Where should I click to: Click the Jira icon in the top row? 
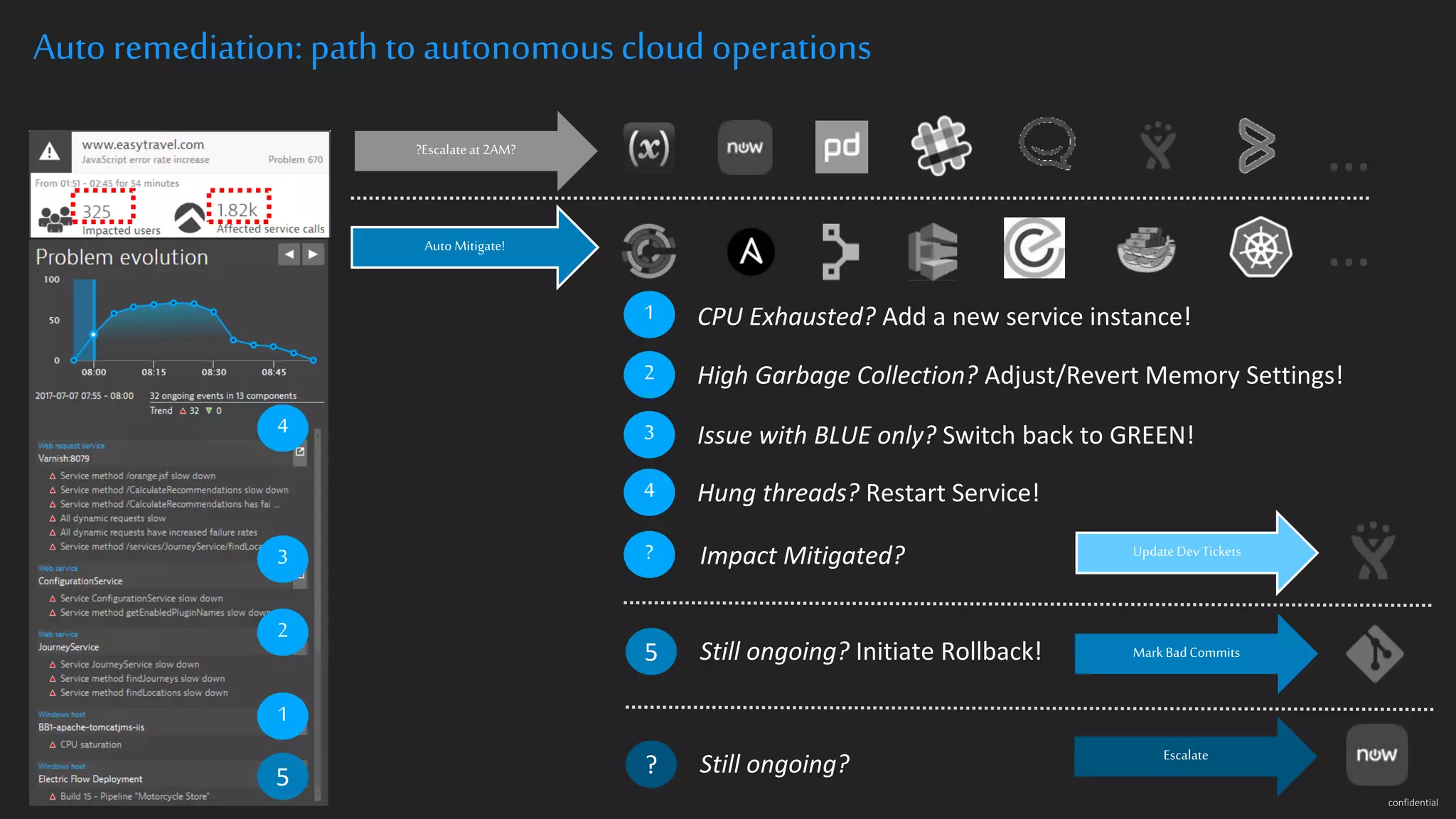point(1158,145)
